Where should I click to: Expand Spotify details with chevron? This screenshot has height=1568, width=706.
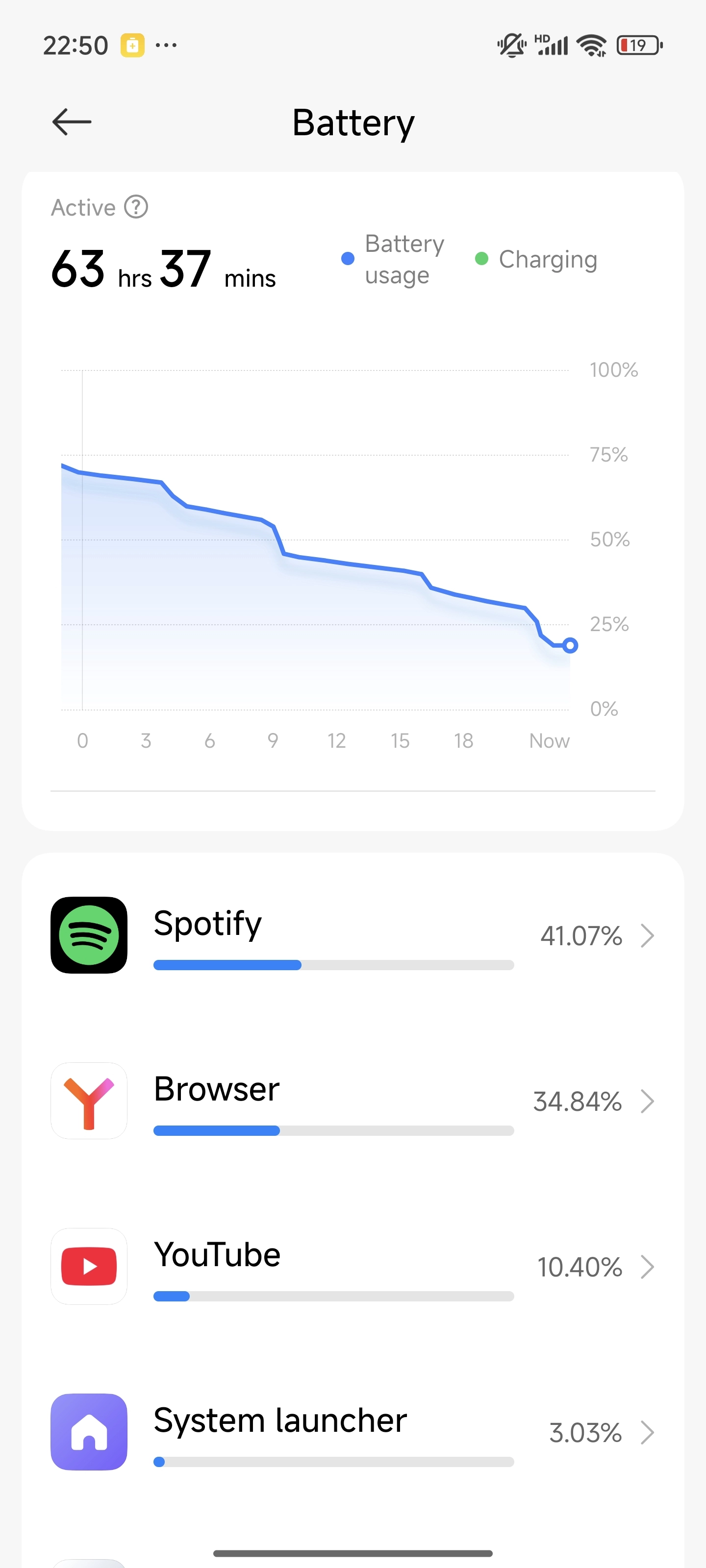coord(647,935)
